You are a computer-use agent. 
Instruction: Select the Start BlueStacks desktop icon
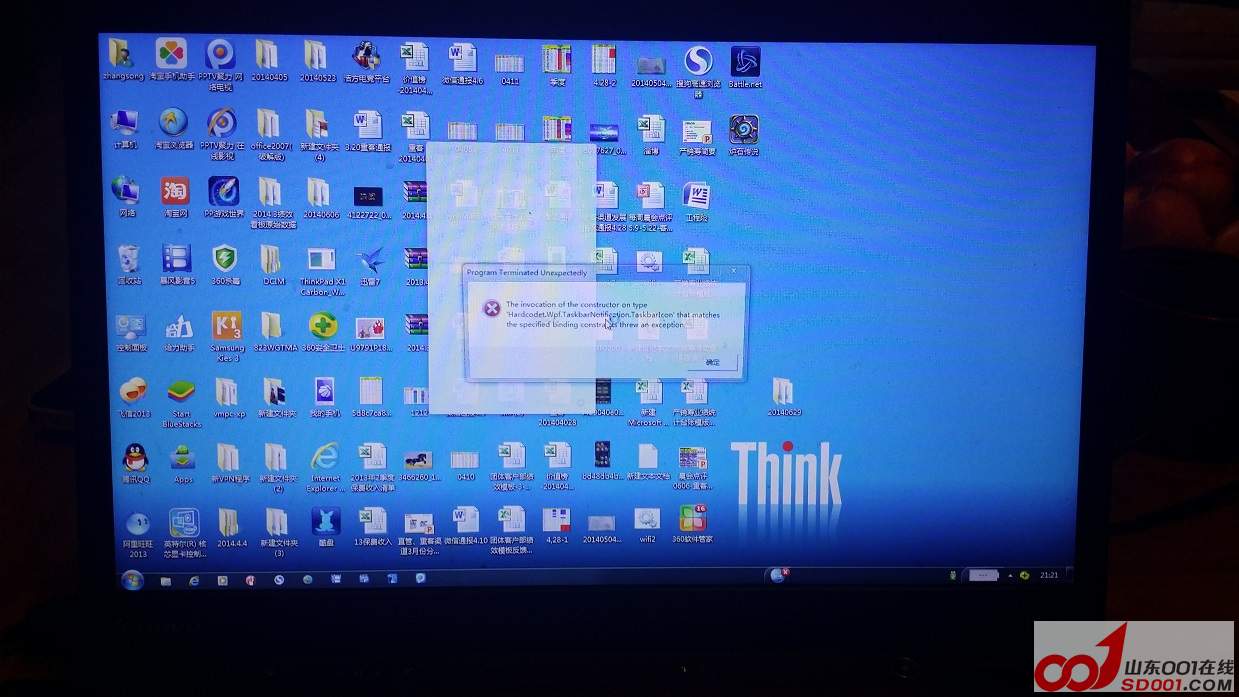tap(181, 393)
